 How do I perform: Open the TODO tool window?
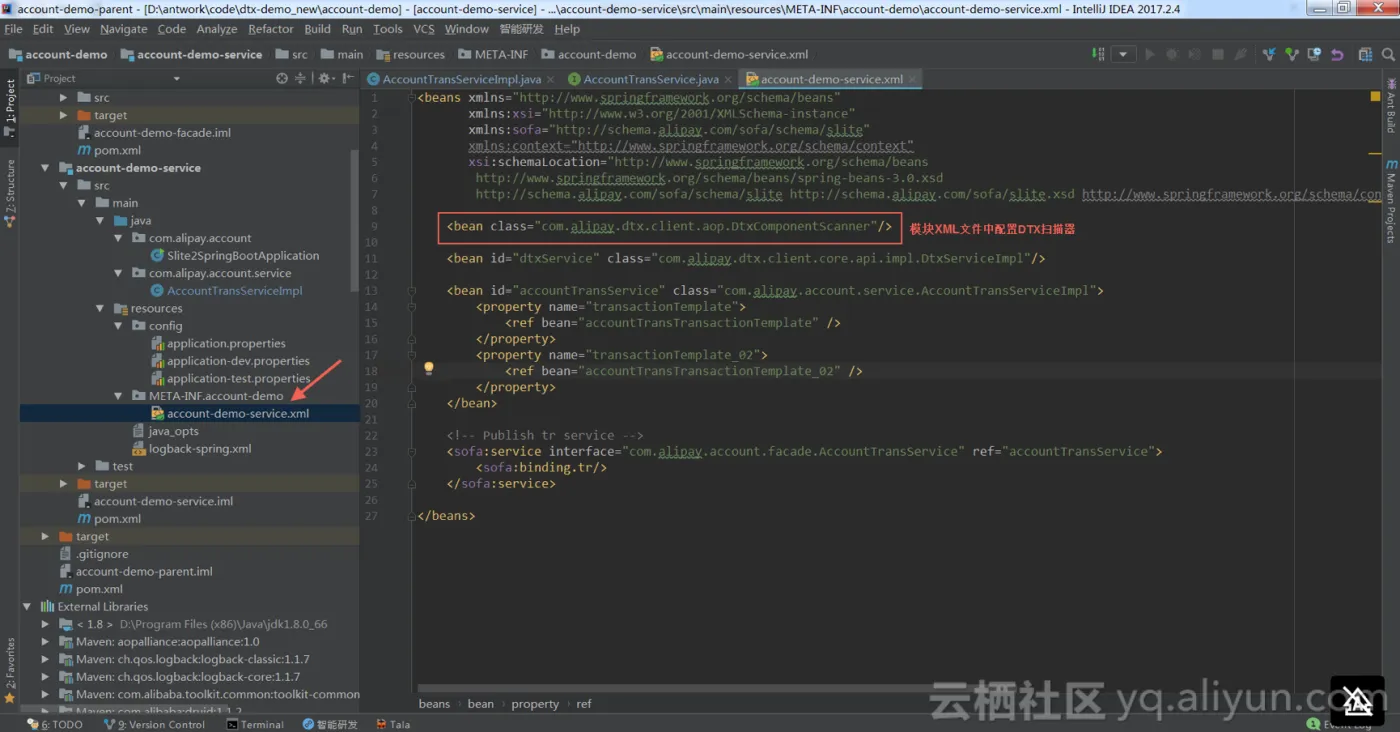pyautogui.click(x=55, y=724)
